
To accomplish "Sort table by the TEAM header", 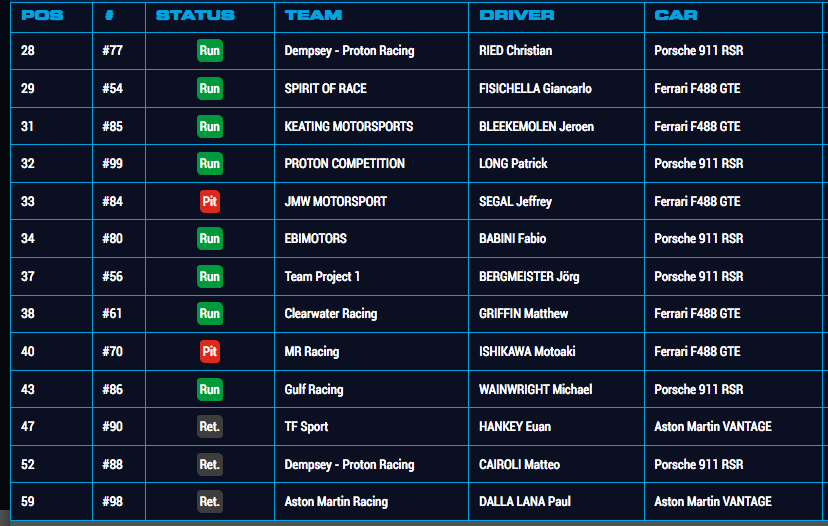I will coord(313,15).
